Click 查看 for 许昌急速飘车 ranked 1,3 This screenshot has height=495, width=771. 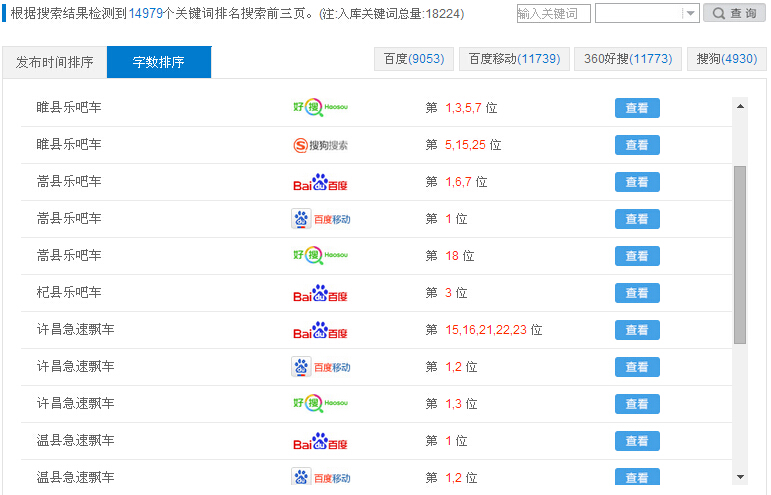tap(637, 404)
